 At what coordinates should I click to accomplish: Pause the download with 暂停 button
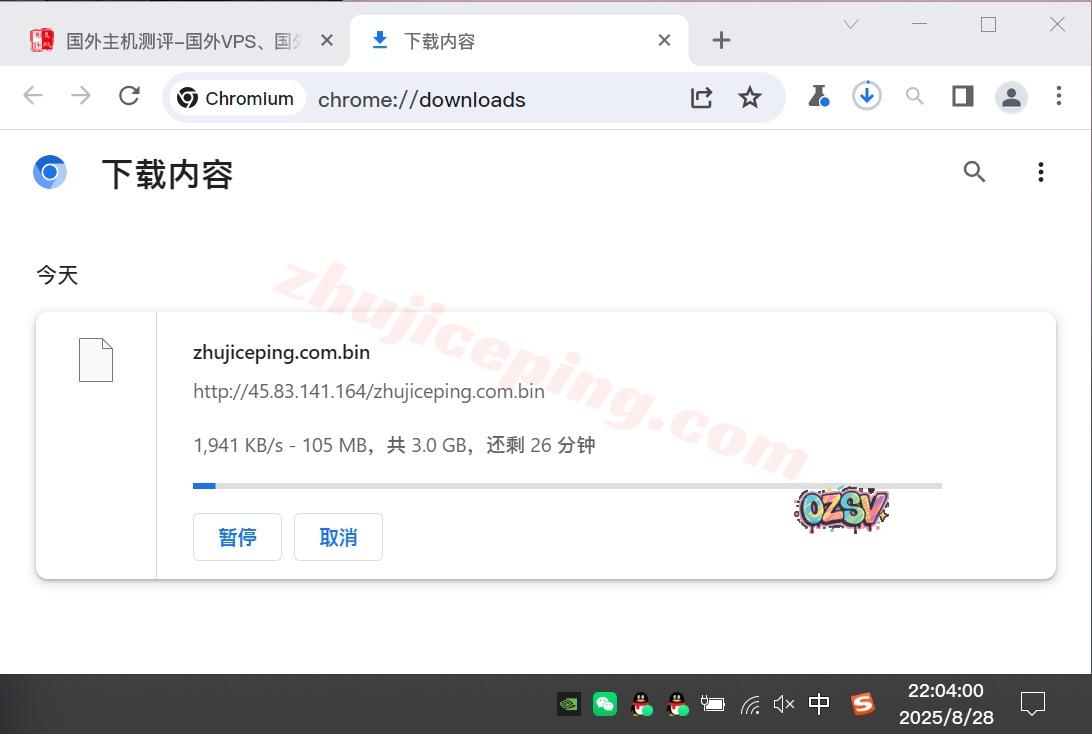coord(237,537)
